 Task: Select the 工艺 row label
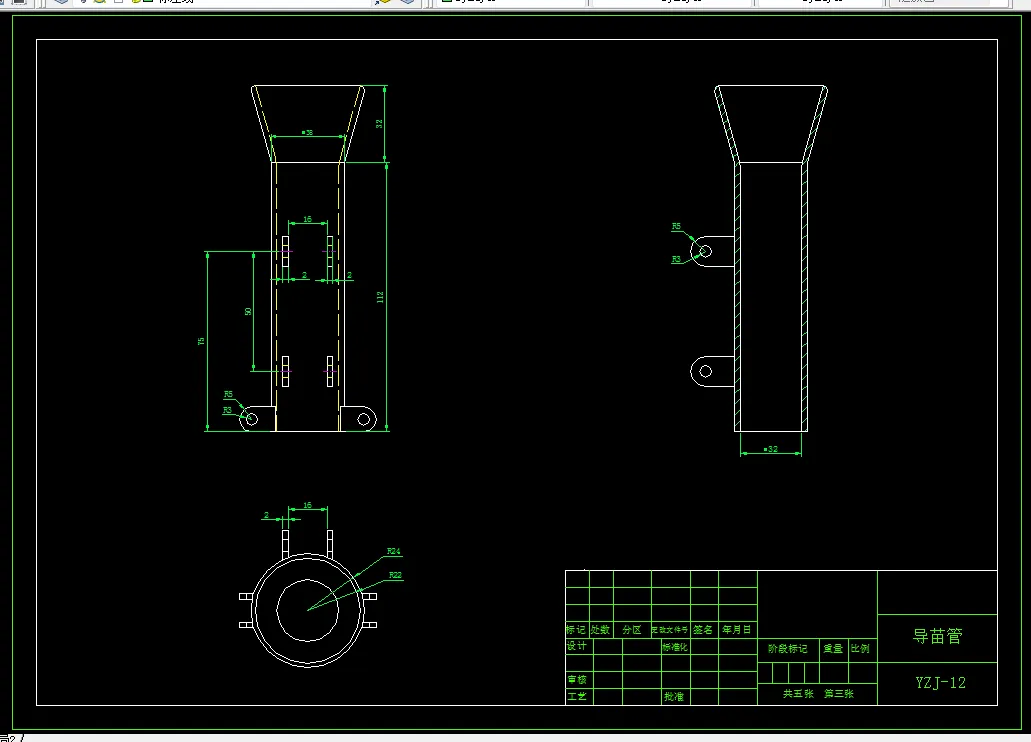point(577,696)
